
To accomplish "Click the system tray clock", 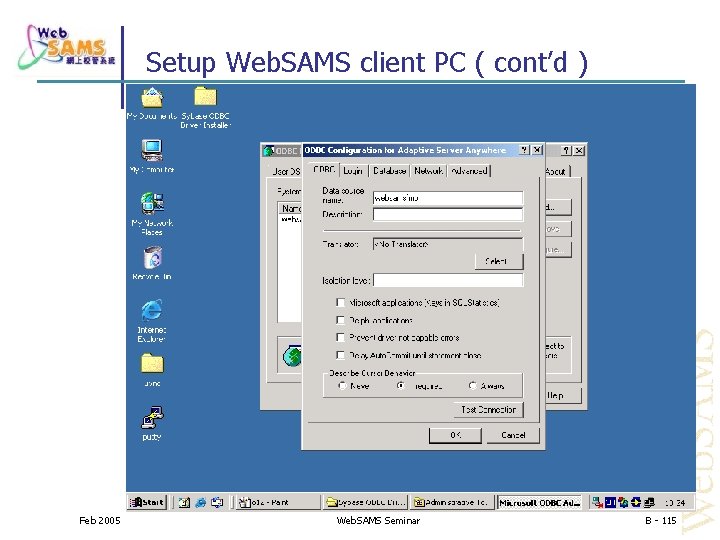I will coord(675,503).
